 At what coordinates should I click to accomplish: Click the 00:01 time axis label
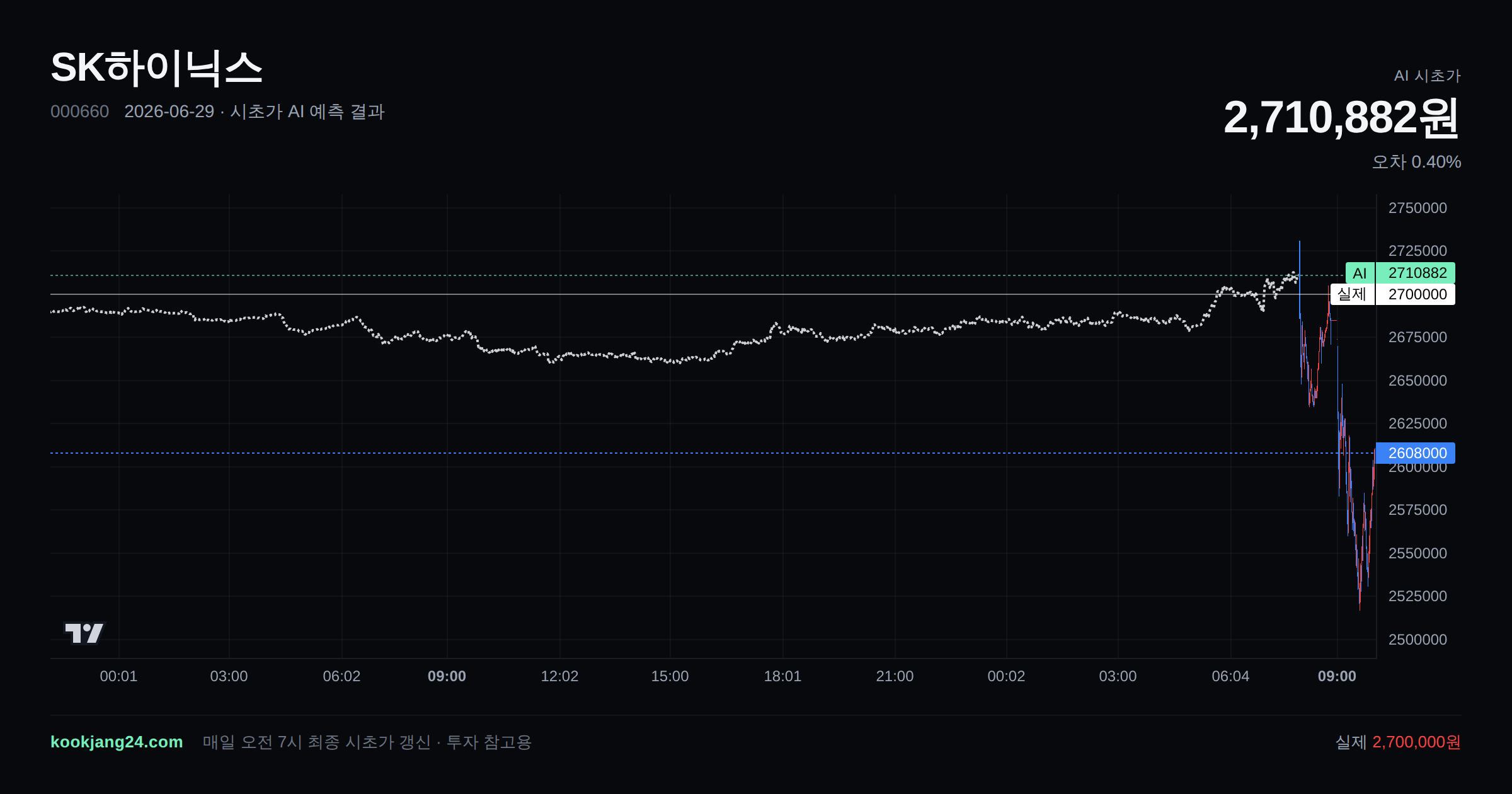click(118, 676)
